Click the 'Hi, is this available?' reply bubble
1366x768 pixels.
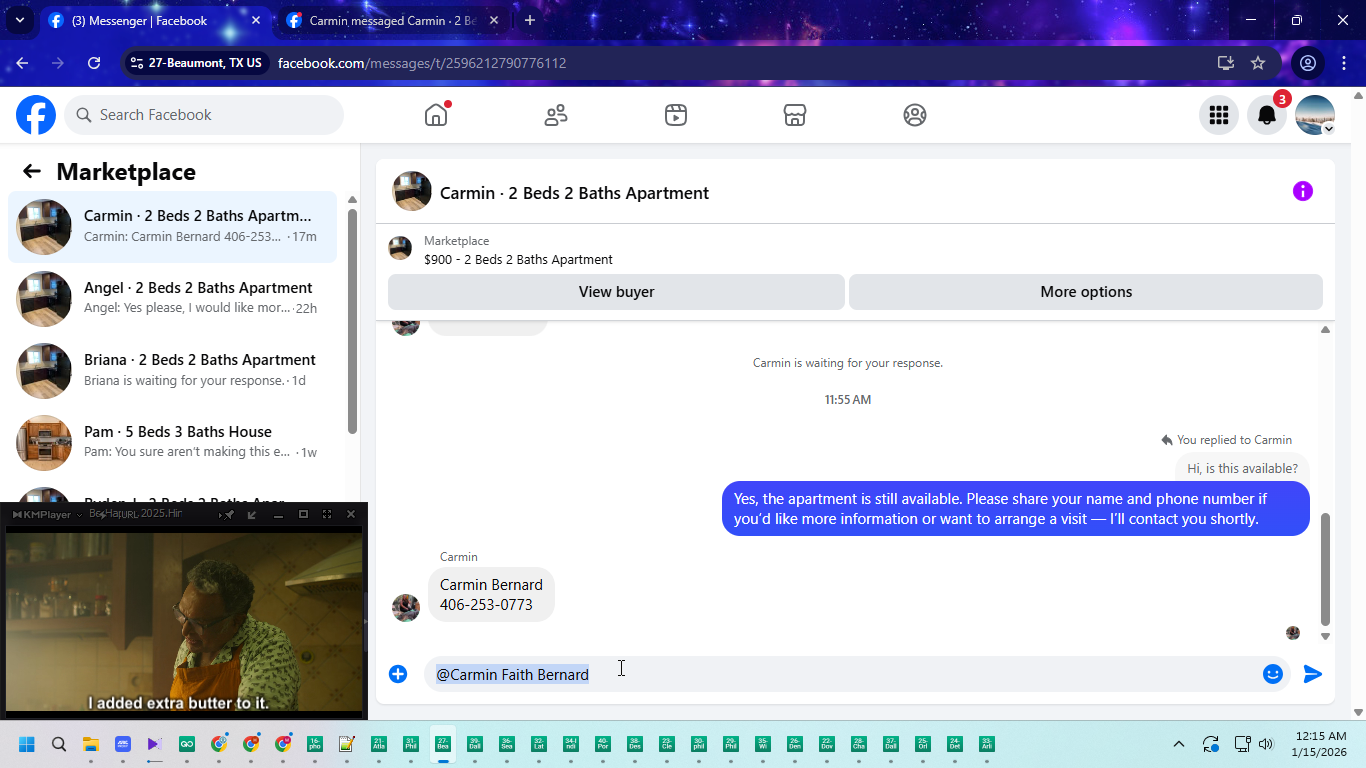[x=1242, y=468]
